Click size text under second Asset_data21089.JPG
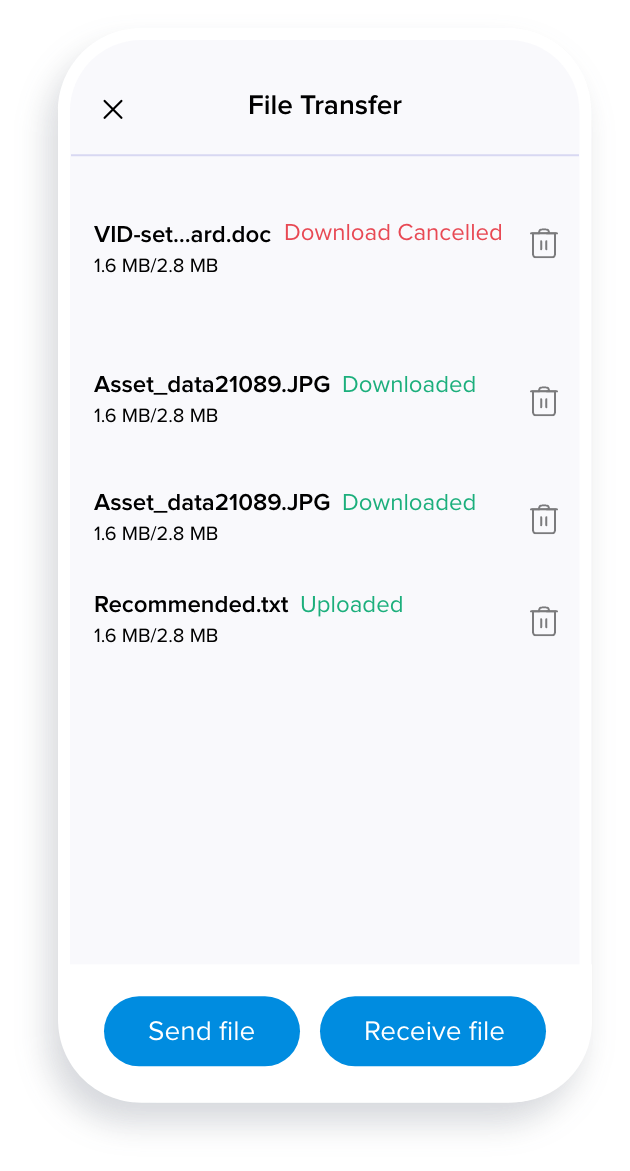This screenshot has width=630, height=1171. pos(156,533)
